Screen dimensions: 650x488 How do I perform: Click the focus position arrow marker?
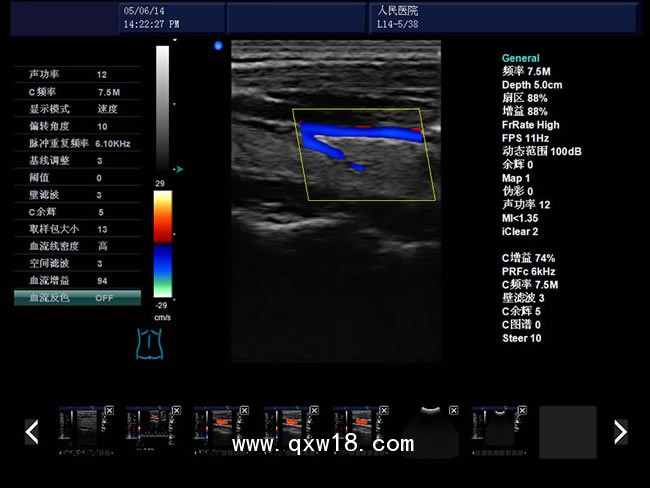(x=179, y=169)
